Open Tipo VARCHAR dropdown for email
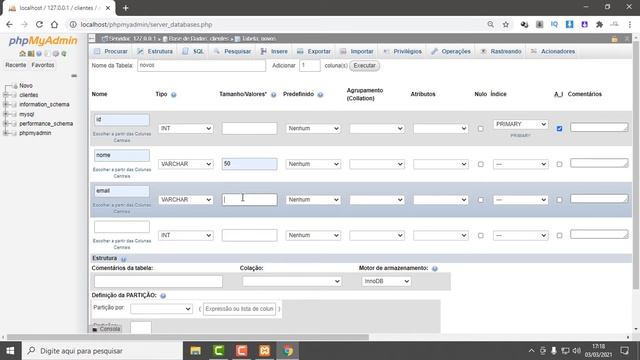 [186, 200]
